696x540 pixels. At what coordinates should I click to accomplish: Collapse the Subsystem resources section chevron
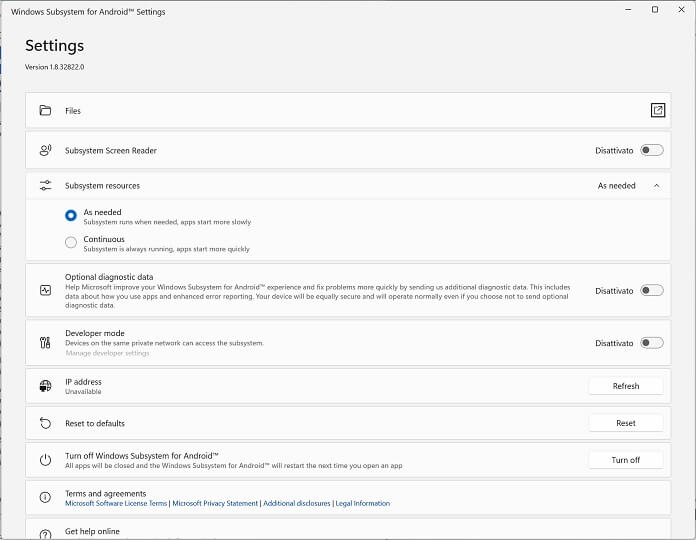656,185
